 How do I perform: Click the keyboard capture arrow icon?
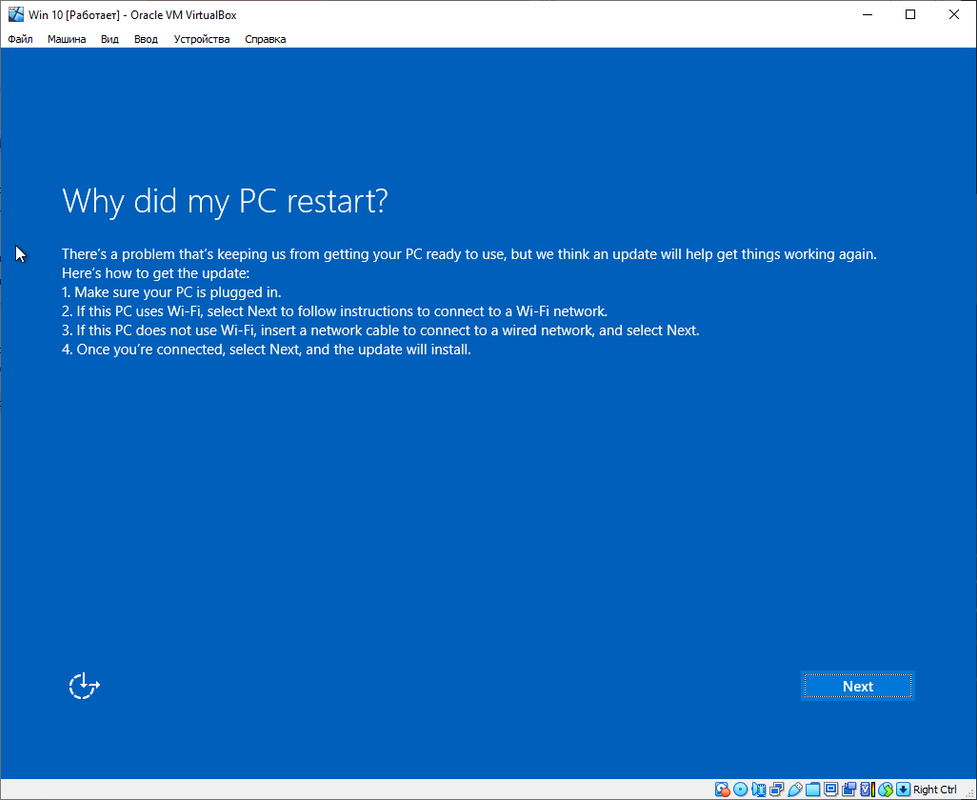click(903, 789)
